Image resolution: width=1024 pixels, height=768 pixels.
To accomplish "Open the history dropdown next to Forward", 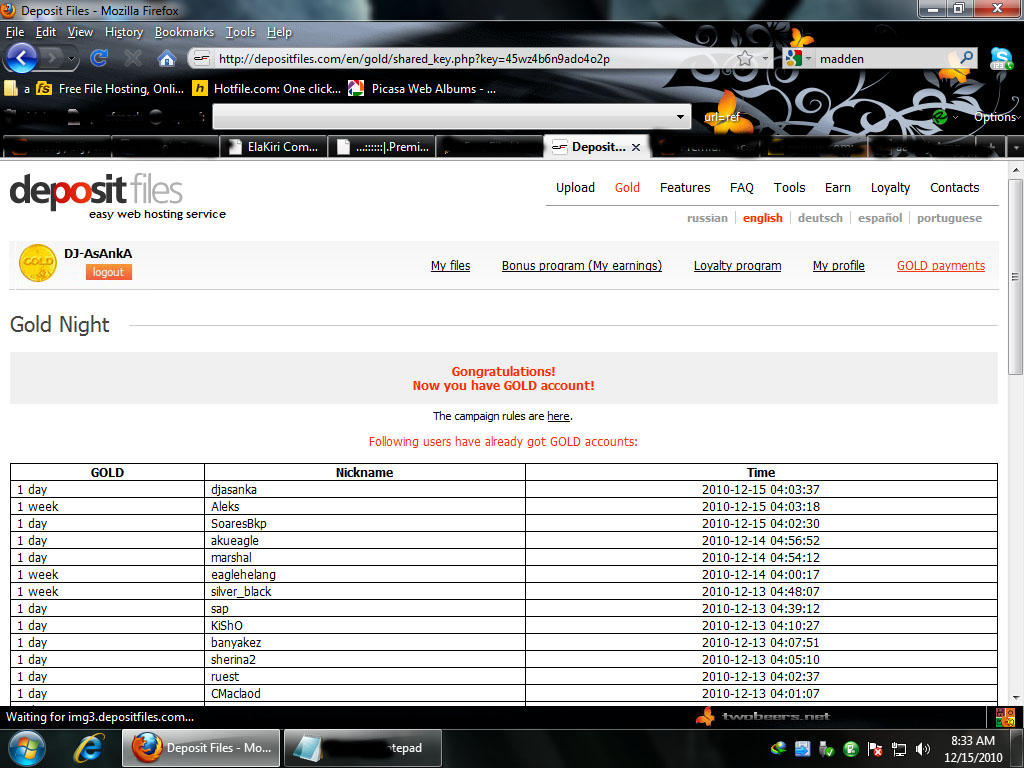I will [71, 59].
